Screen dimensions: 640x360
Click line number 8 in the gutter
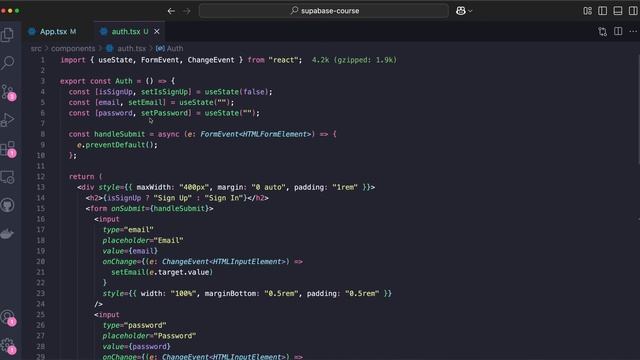click(42, 134)
